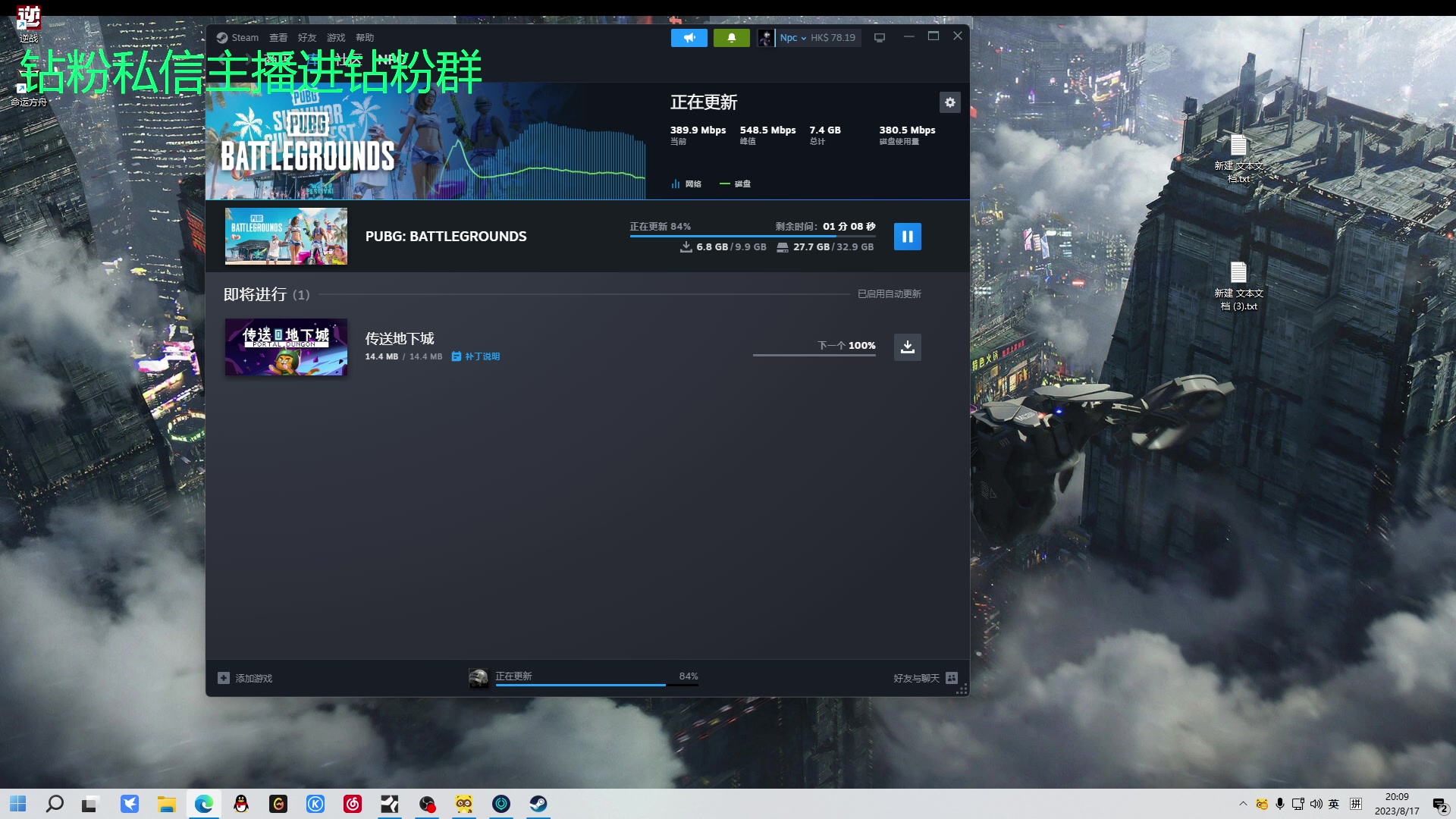Click the 380.5 Mbps disk usage value
The height and width of the screenshot is (819, 1456).
(x=907, y=130)
